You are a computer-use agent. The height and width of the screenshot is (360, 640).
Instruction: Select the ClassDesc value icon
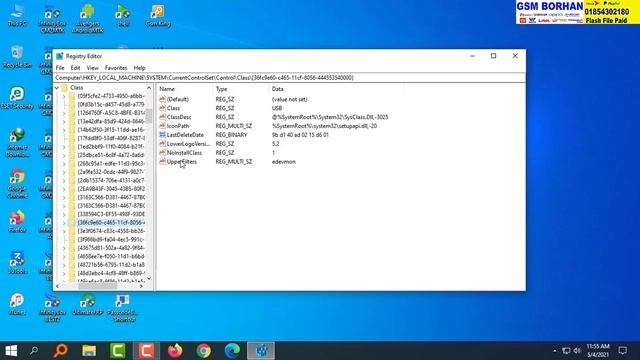click(162, 117)
